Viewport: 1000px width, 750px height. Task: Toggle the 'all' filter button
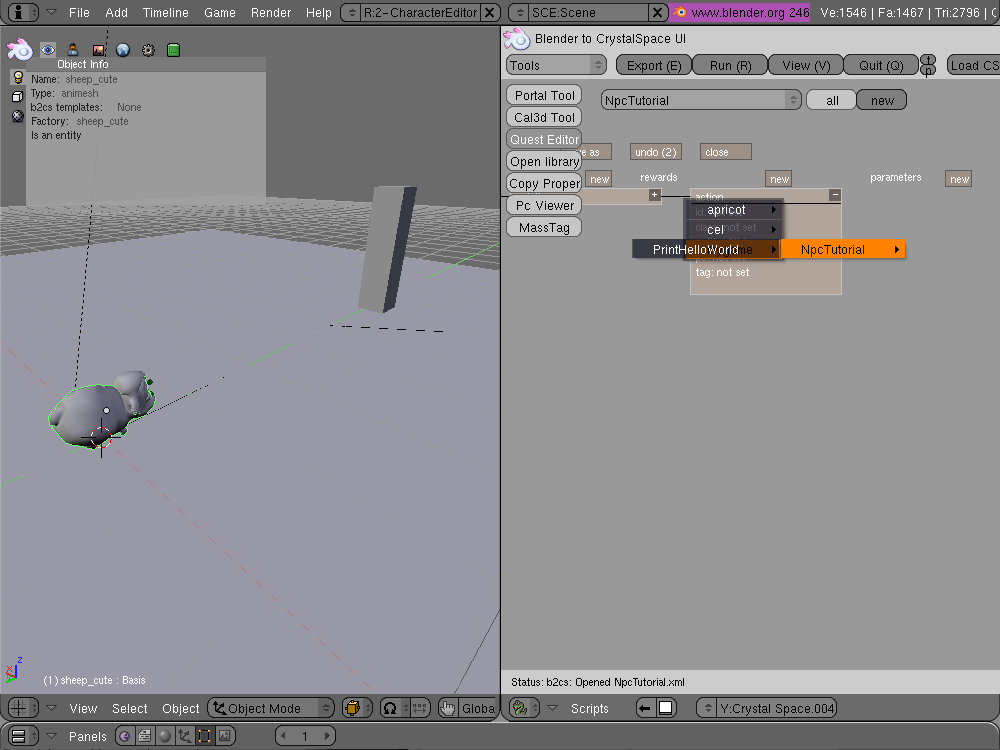tap(832, 100)
